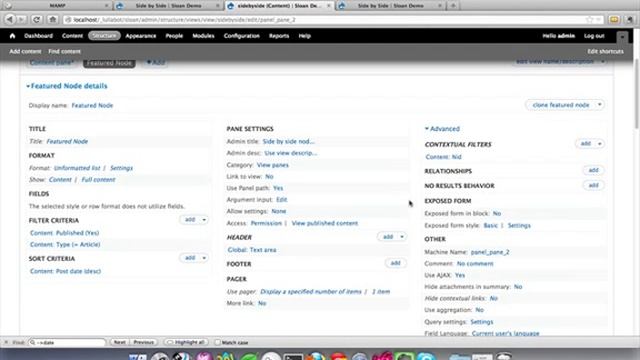This screenshot has height=360, width=640.
Task: Toggle the shortcut drawer arrow beside Log out
Action: (622, 36)
